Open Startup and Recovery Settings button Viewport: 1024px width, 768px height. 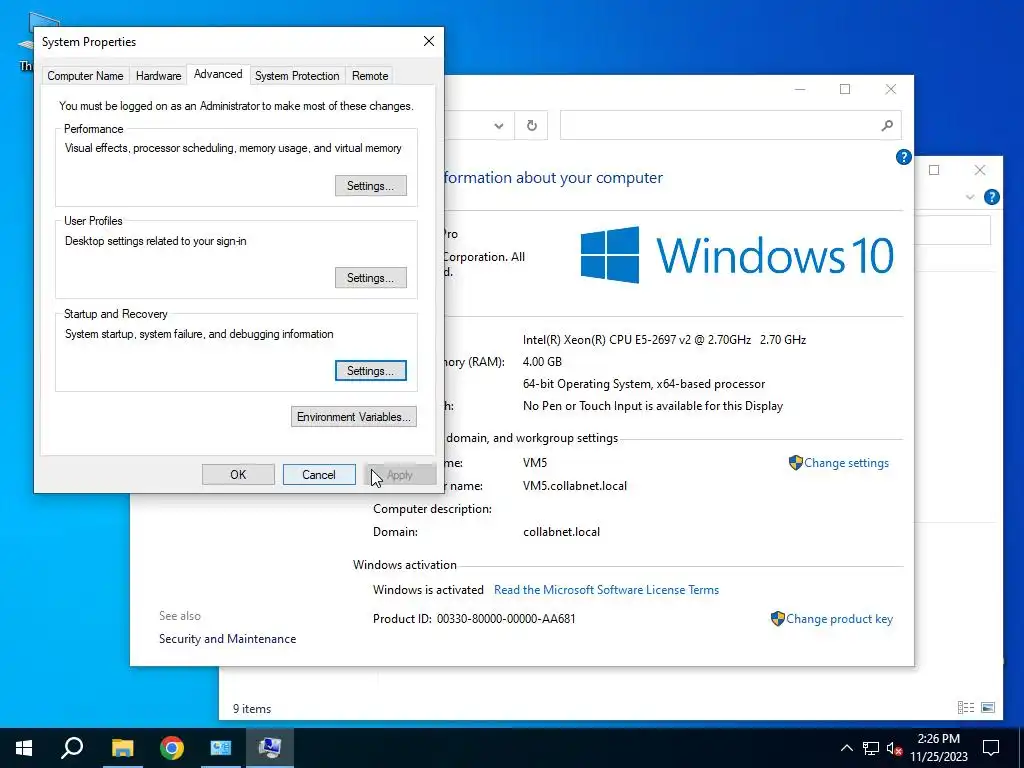coord(371,370)
